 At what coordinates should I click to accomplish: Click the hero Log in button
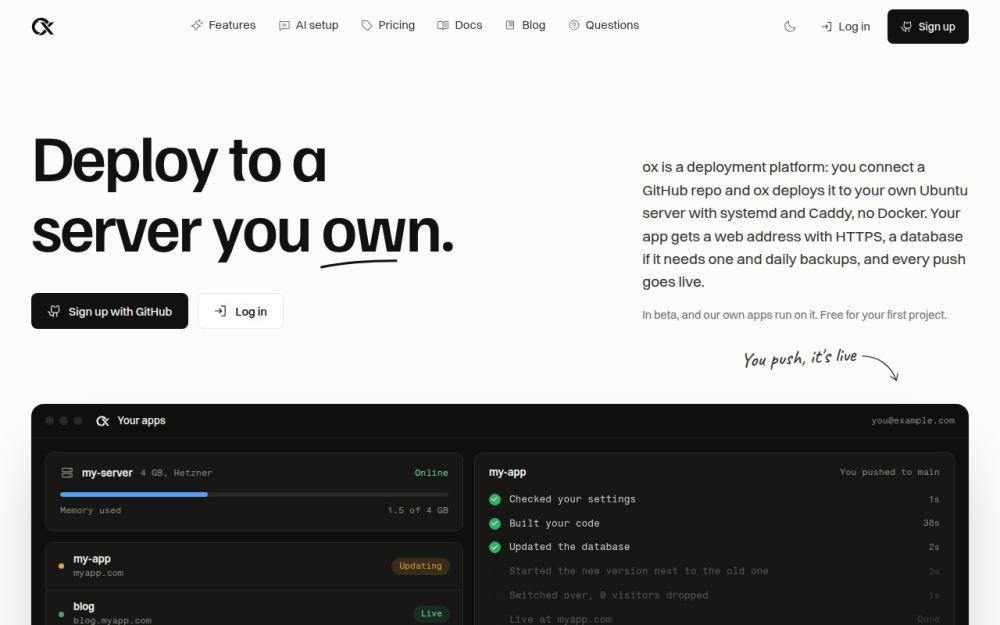point(240,311)
